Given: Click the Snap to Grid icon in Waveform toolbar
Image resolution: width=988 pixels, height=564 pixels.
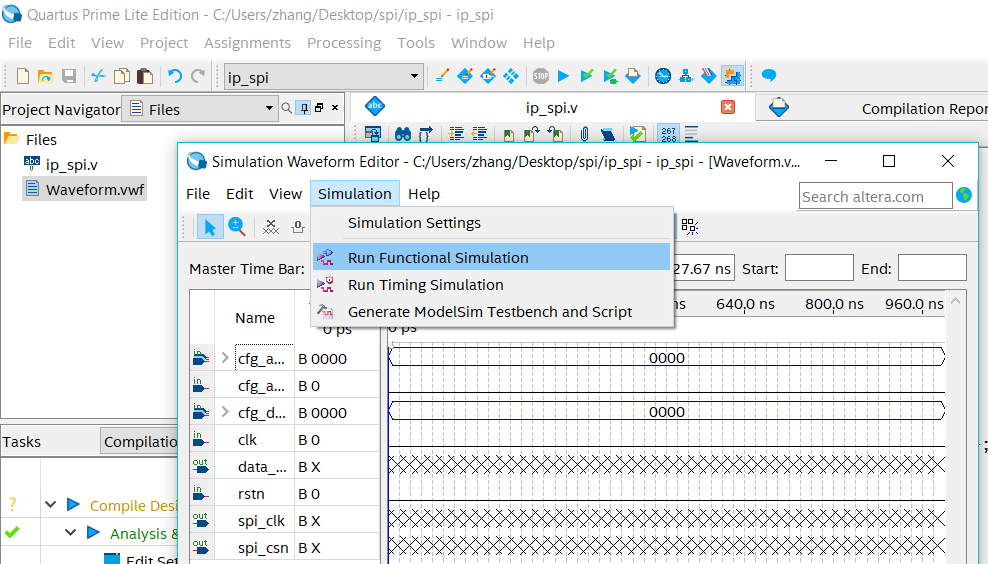Looking at the screenshot, I should (690, 226).
